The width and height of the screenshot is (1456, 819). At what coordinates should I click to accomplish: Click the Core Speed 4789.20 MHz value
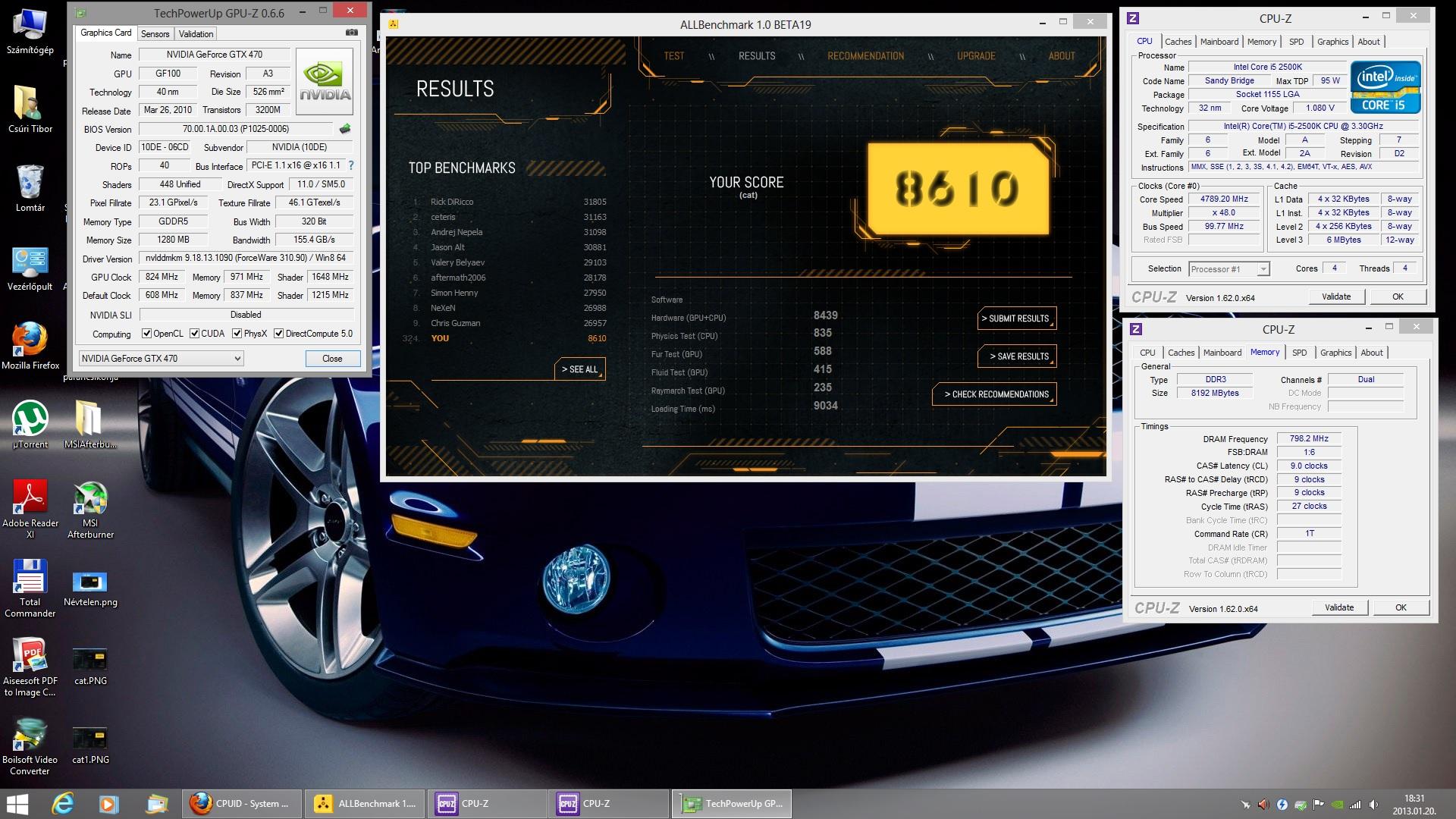coord(1224,199)
